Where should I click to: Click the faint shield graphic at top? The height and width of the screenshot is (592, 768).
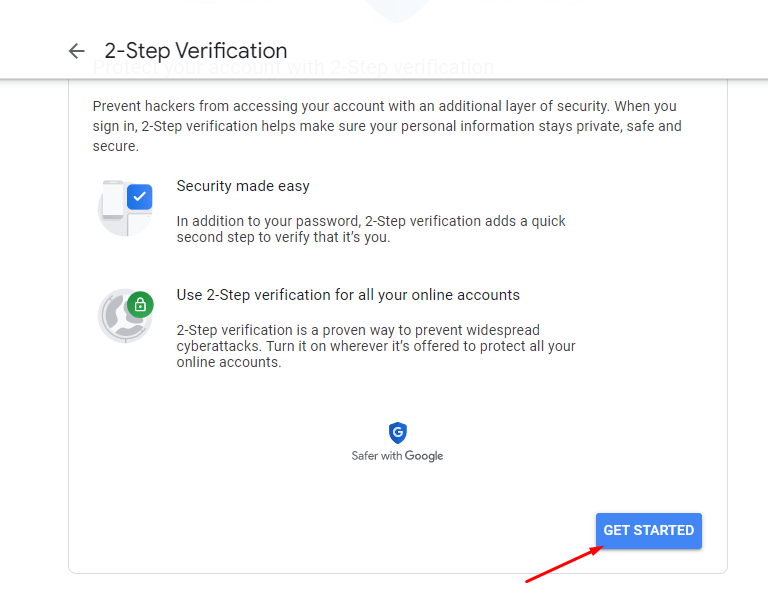[x=397, y=11]
